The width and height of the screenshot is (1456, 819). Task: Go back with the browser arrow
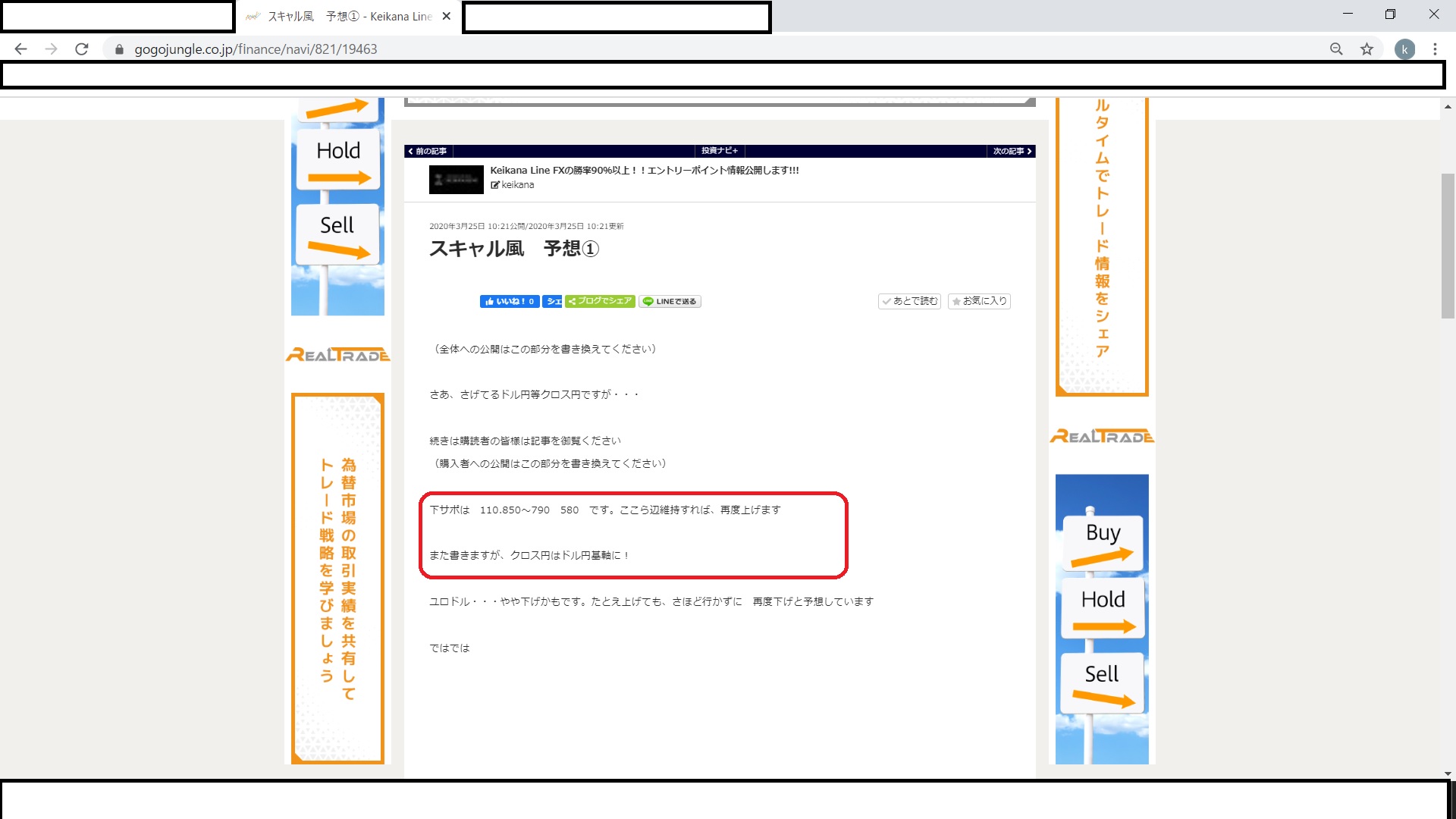20,49
